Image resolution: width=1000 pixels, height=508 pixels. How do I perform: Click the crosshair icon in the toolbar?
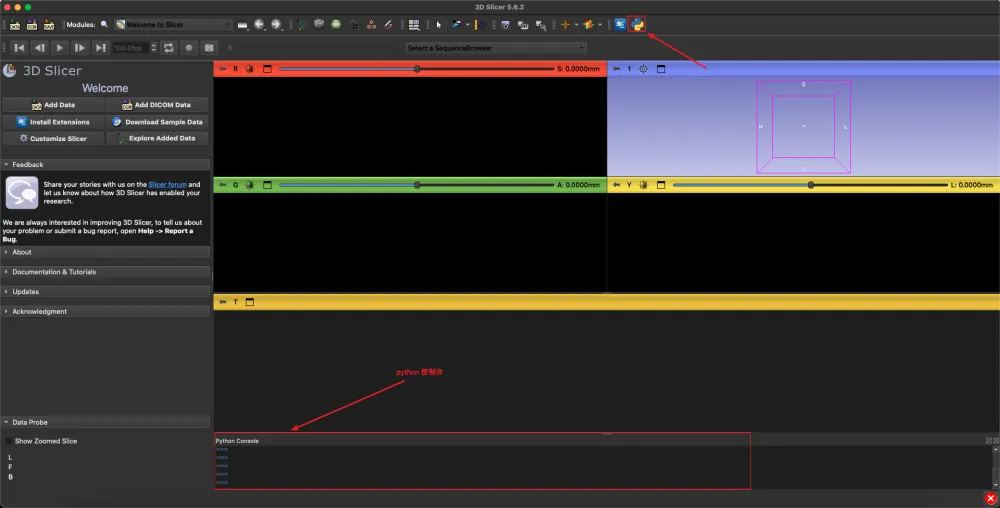(x=566, y=24)
